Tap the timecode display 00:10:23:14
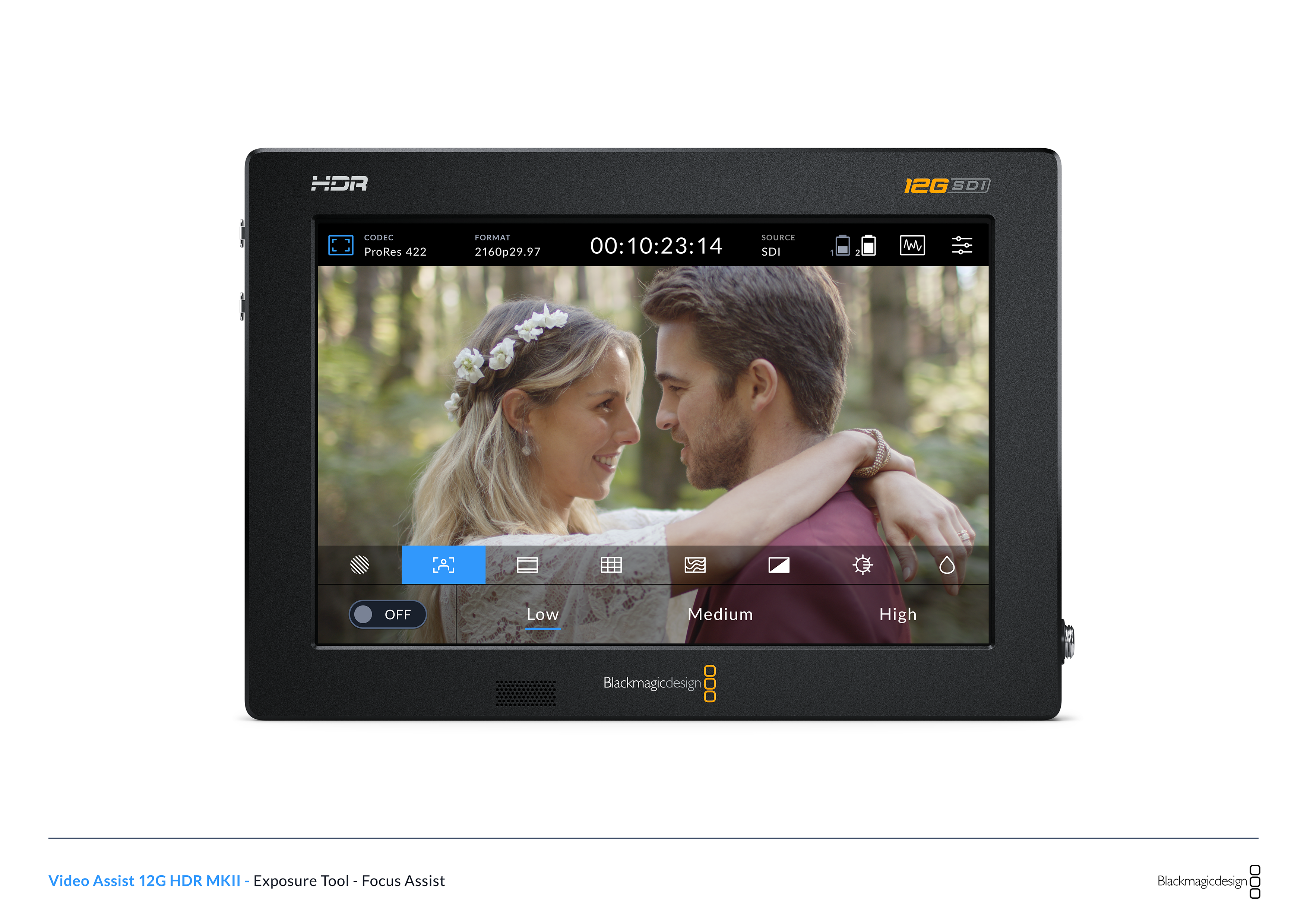1307x924 pixels. point(656,246)
